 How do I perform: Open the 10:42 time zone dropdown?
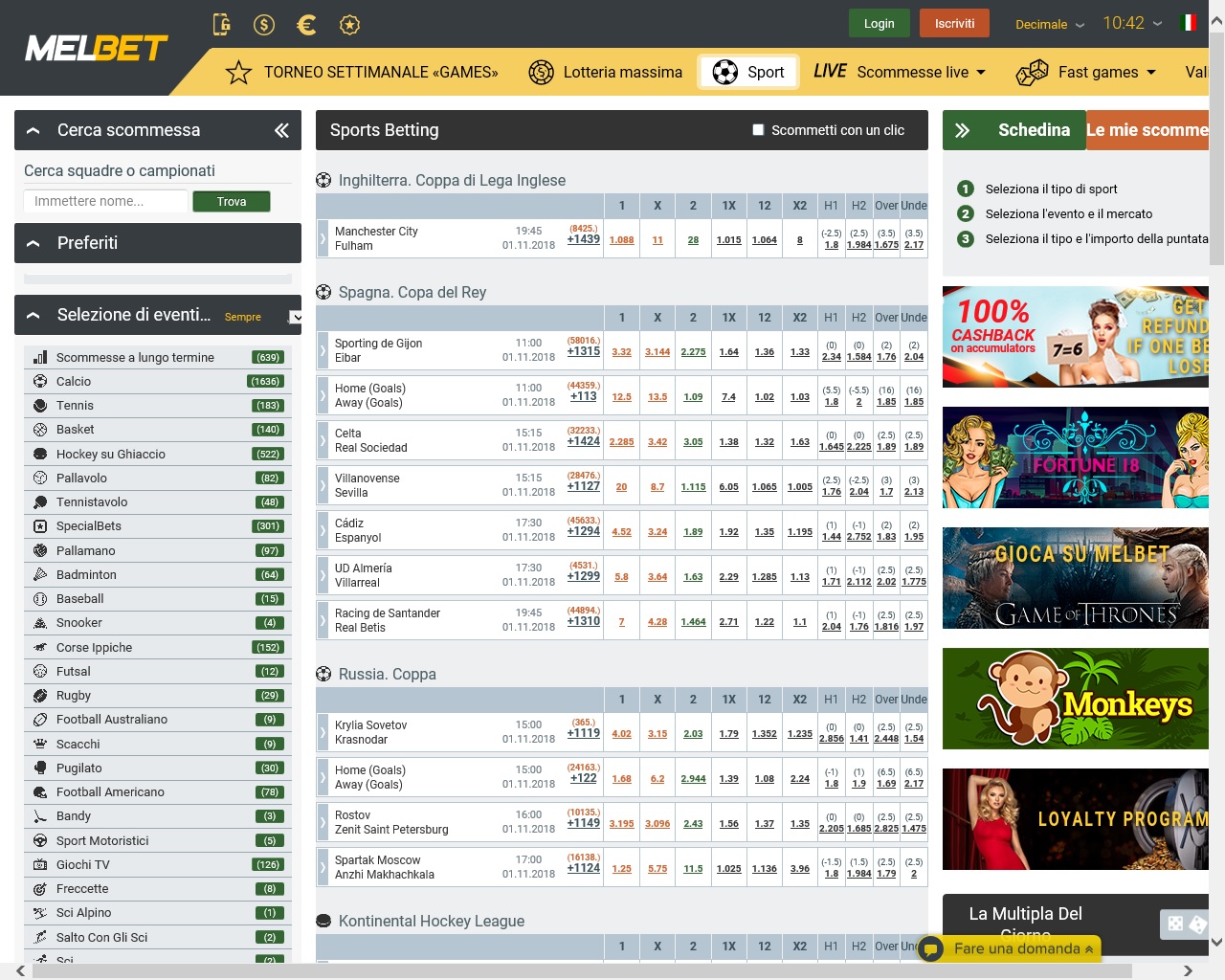[1132, 23]
